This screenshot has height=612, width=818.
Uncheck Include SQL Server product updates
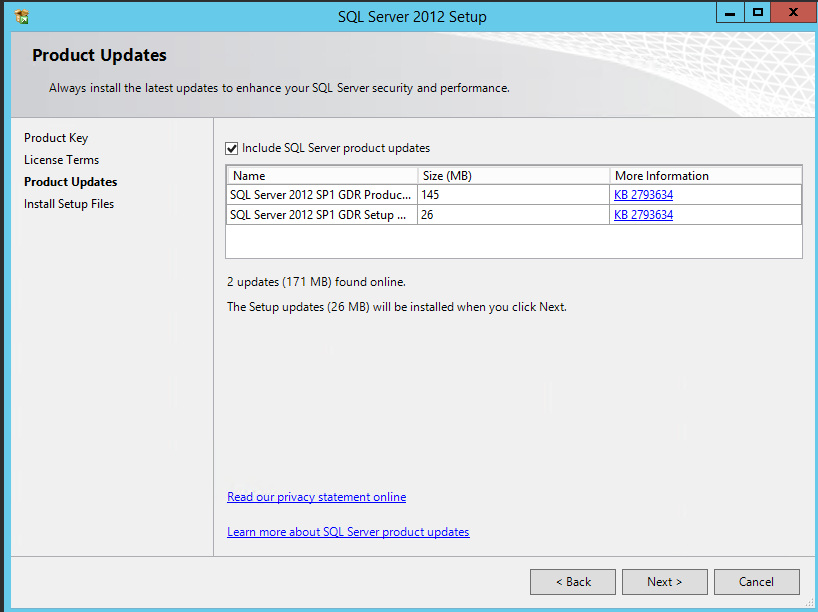(x=232, y=149)
